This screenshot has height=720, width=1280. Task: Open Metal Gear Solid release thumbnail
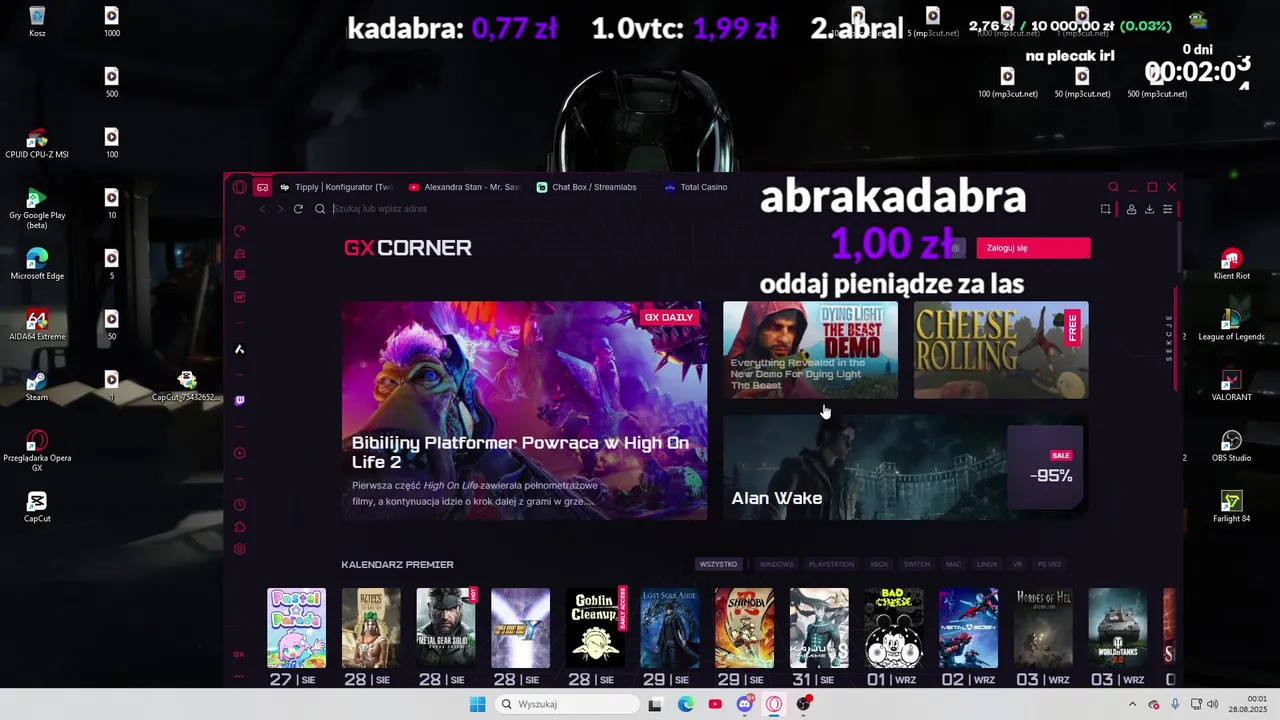click(446, 628)
